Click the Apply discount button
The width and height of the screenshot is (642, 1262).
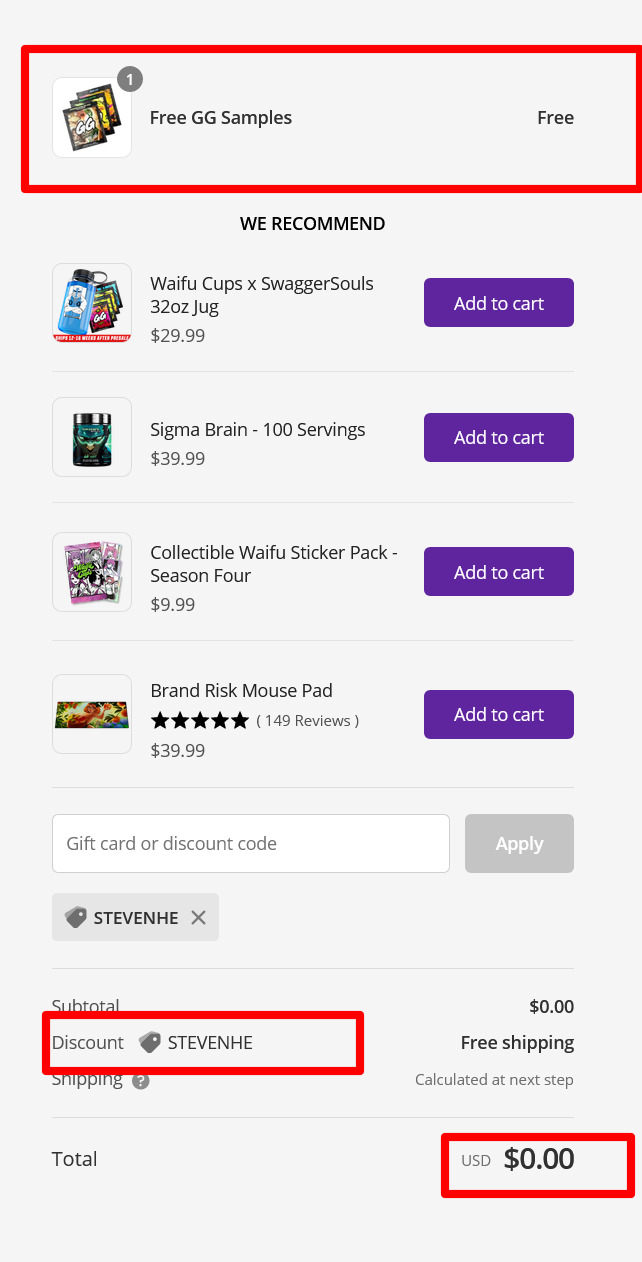(519, 843)
